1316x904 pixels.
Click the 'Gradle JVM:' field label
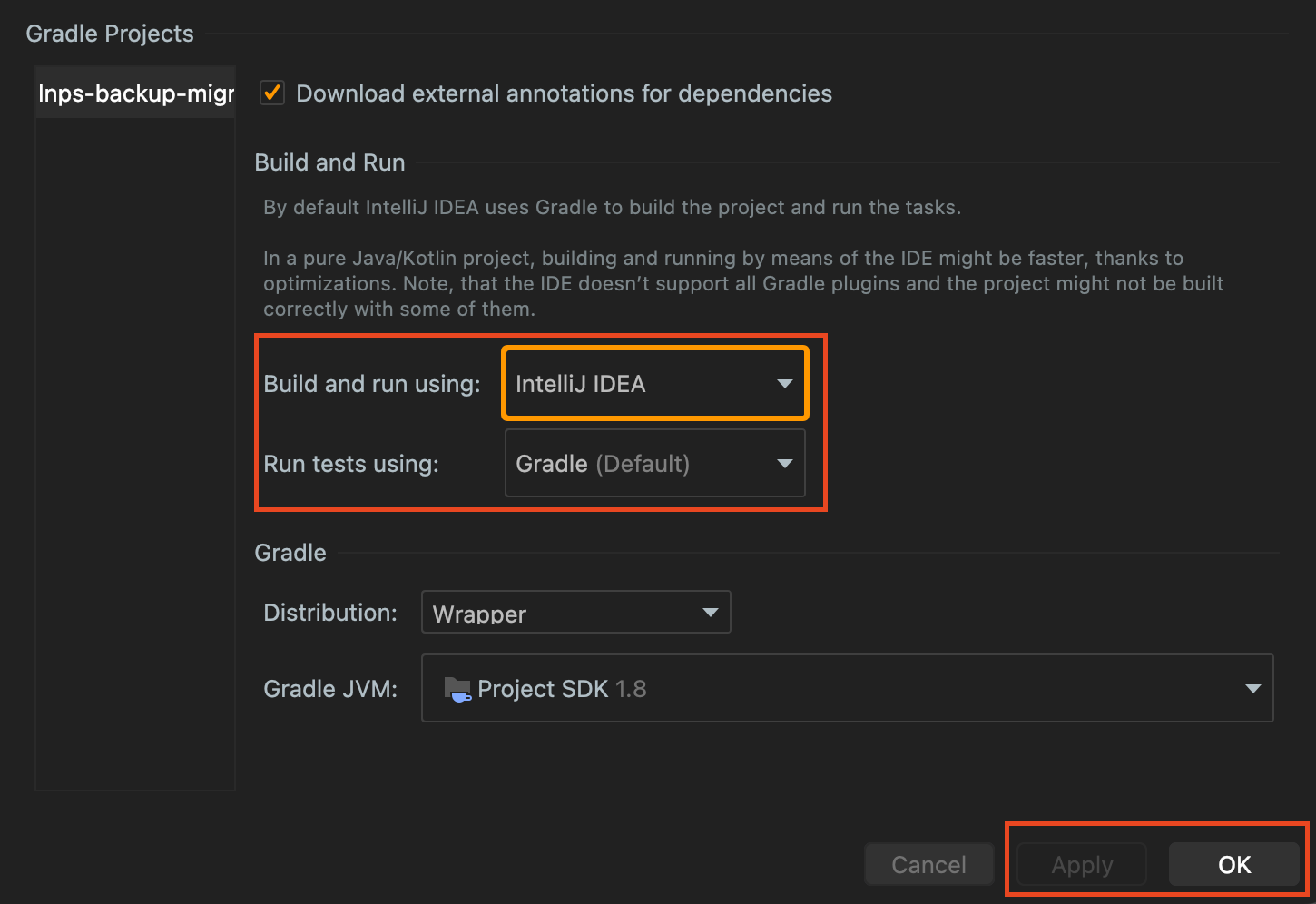[330, 689]
